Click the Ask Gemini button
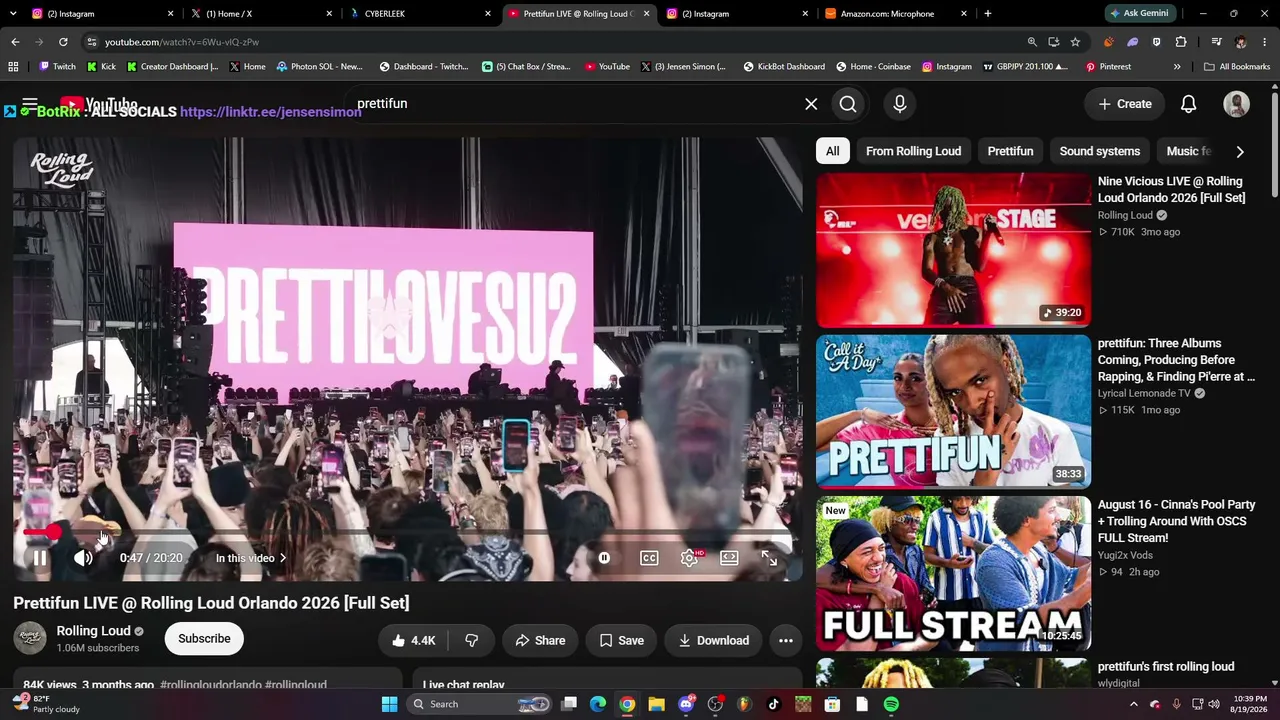Screen dimensions: 1280x720 point(1139,14)
